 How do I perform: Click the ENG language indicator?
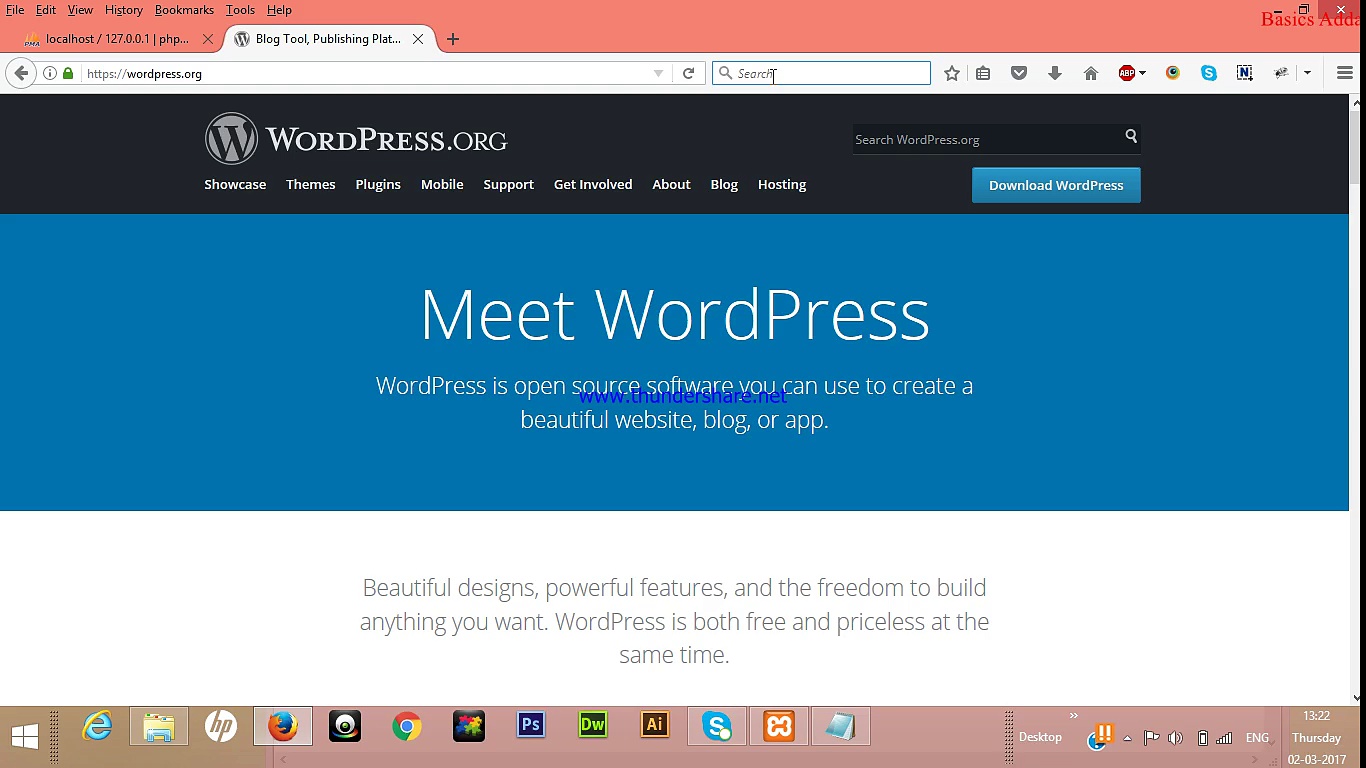pos(1257,738)
